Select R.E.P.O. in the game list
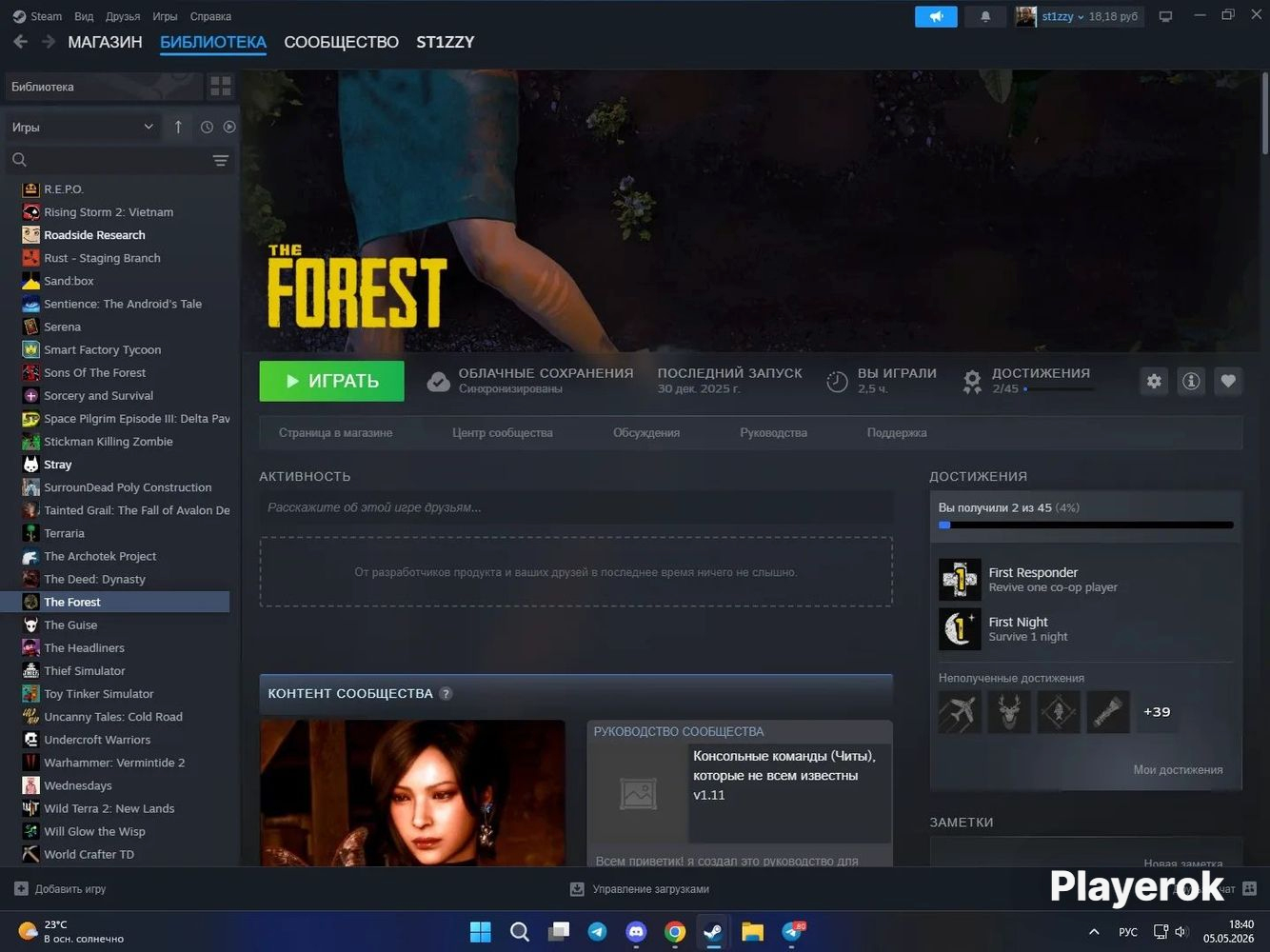Screen dimensions: 1270x952 coord(115,189)
